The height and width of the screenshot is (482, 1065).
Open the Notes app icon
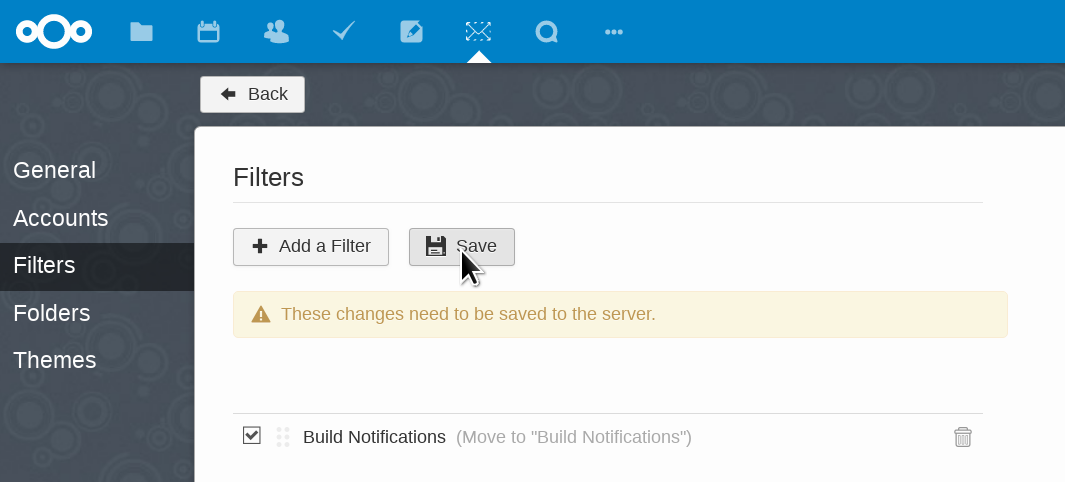411,32
